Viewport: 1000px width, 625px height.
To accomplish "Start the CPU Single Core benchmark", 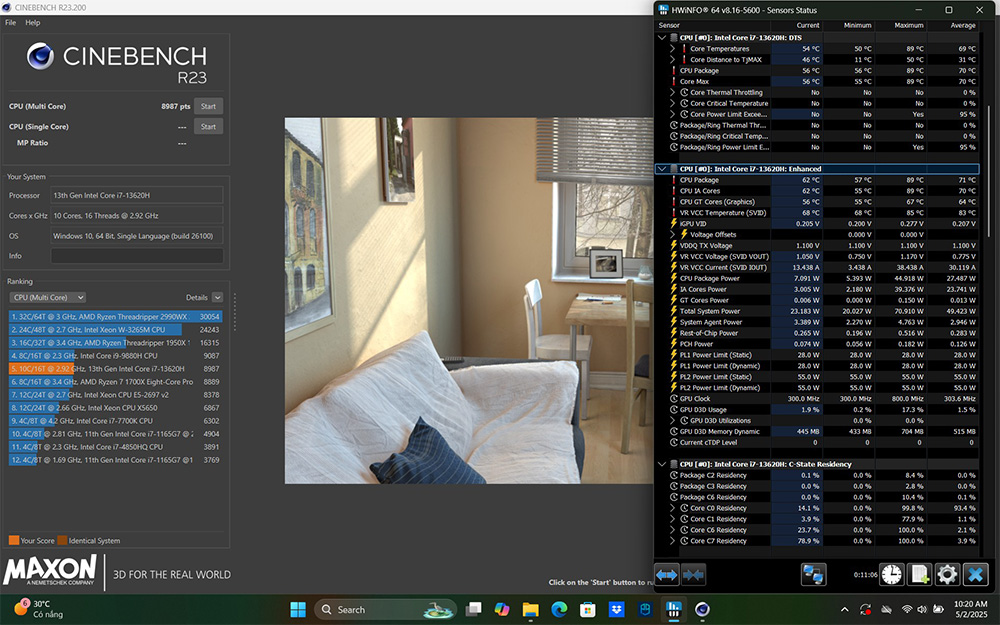I will pyautogui.click(x=209, y=126).
